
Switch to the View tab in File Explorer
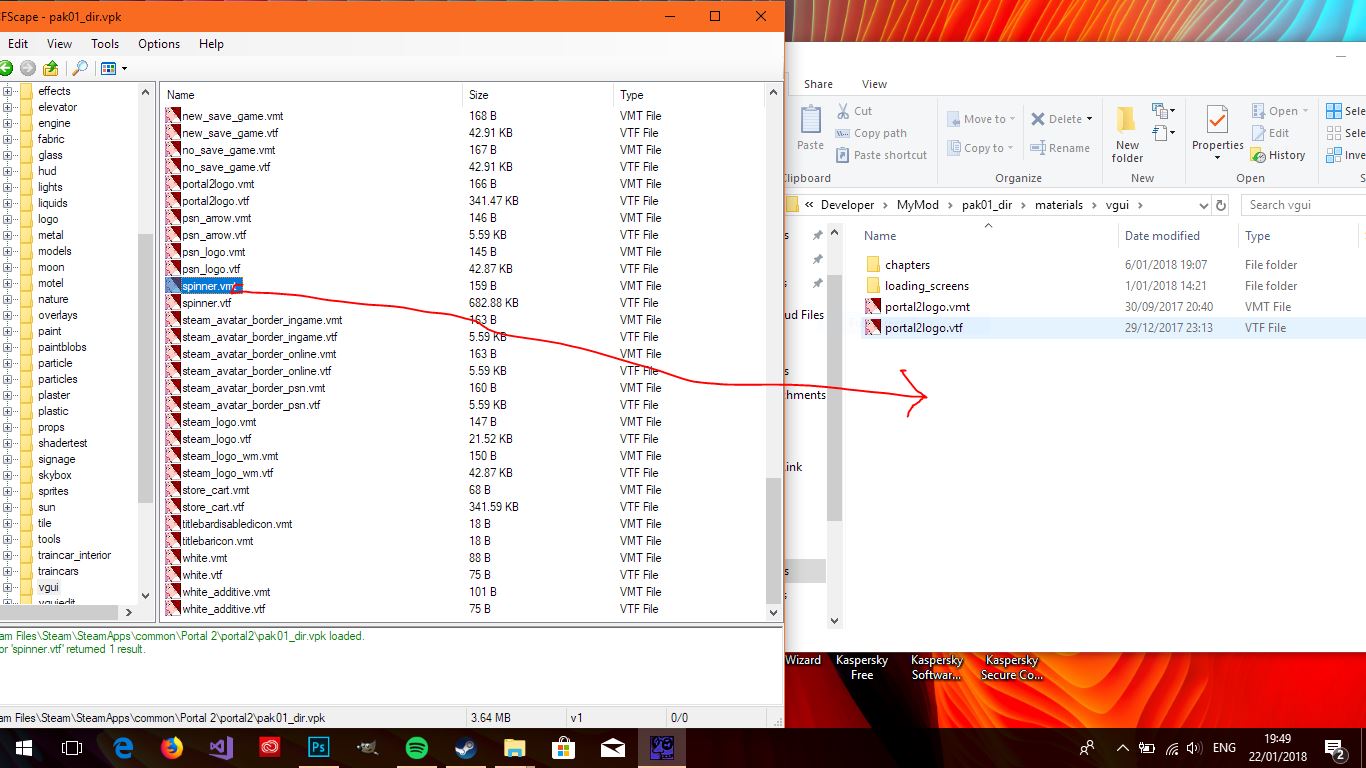(874, 84)
